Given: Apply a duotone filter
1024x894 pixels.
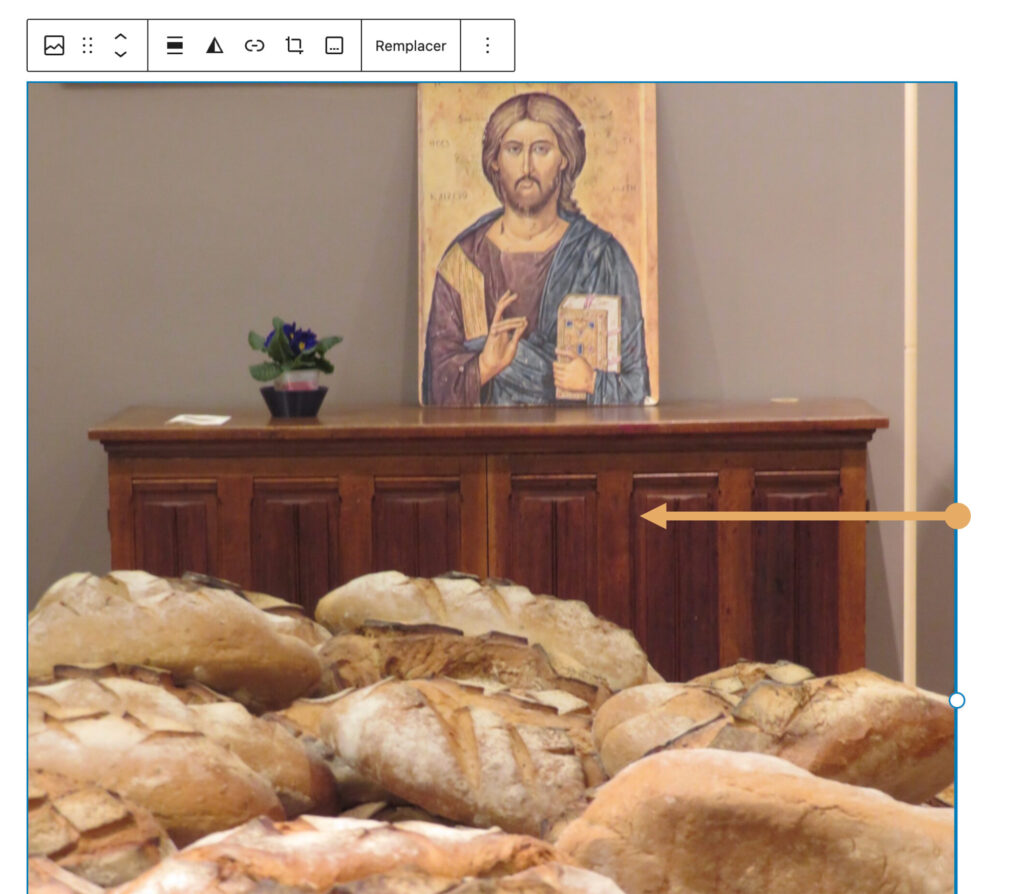Looking at the screenshot, I should 215,46.
